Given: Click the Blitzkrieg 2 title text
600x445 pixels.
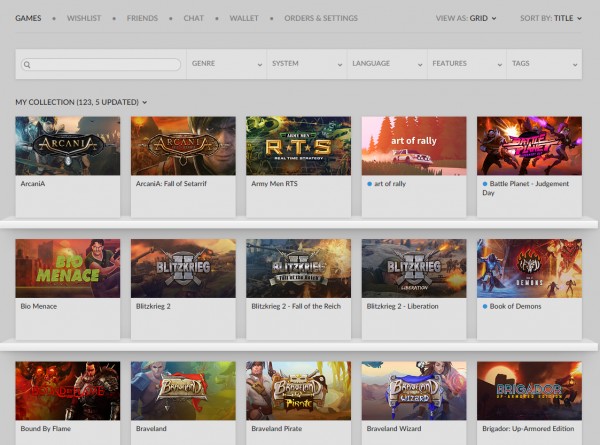Looking at the screenshot, I should coord(153,306).
